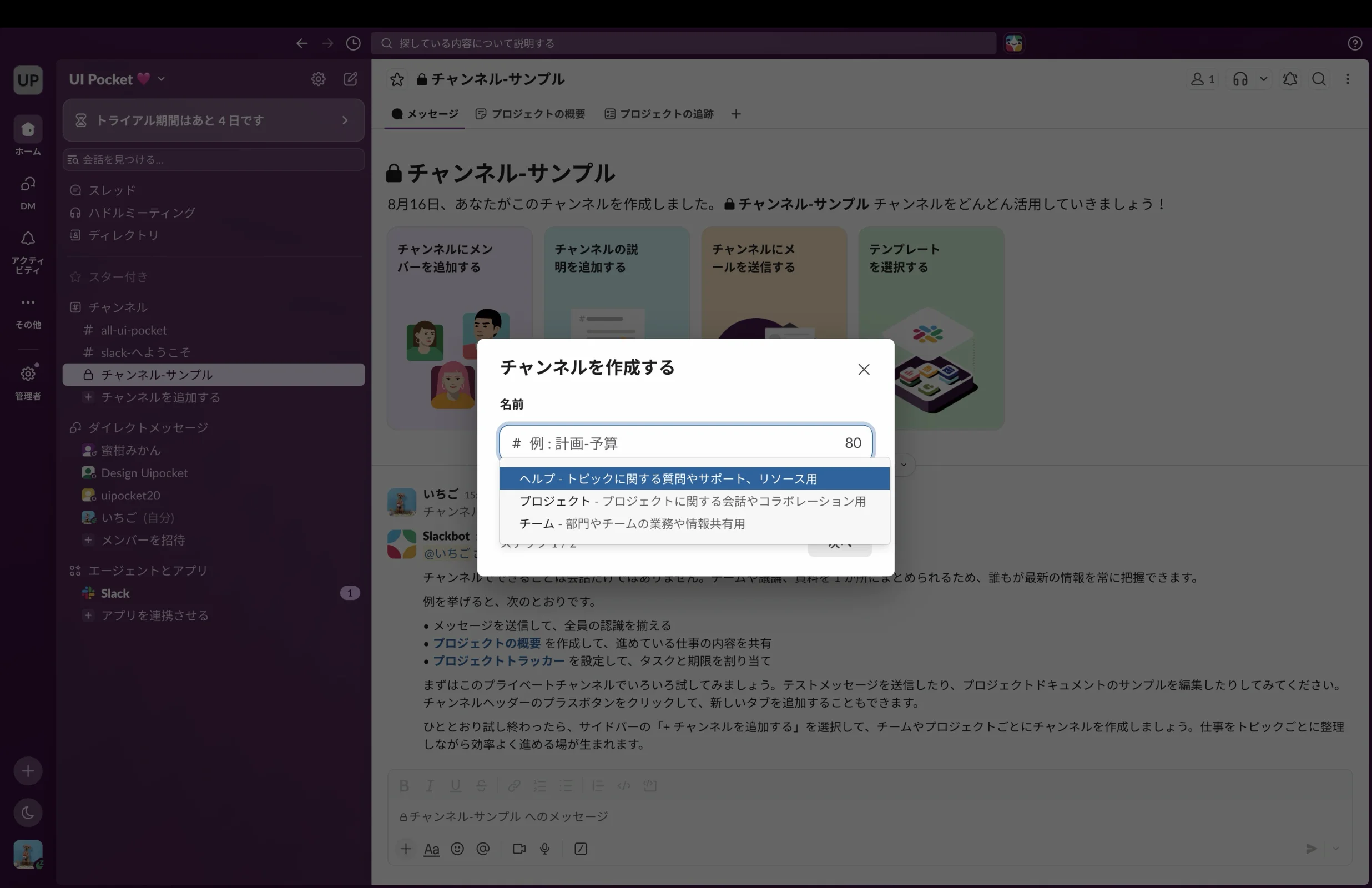Screen dimensions: 1372x888
Task: Click the plus create button in rail
Action: click(28, 771)
